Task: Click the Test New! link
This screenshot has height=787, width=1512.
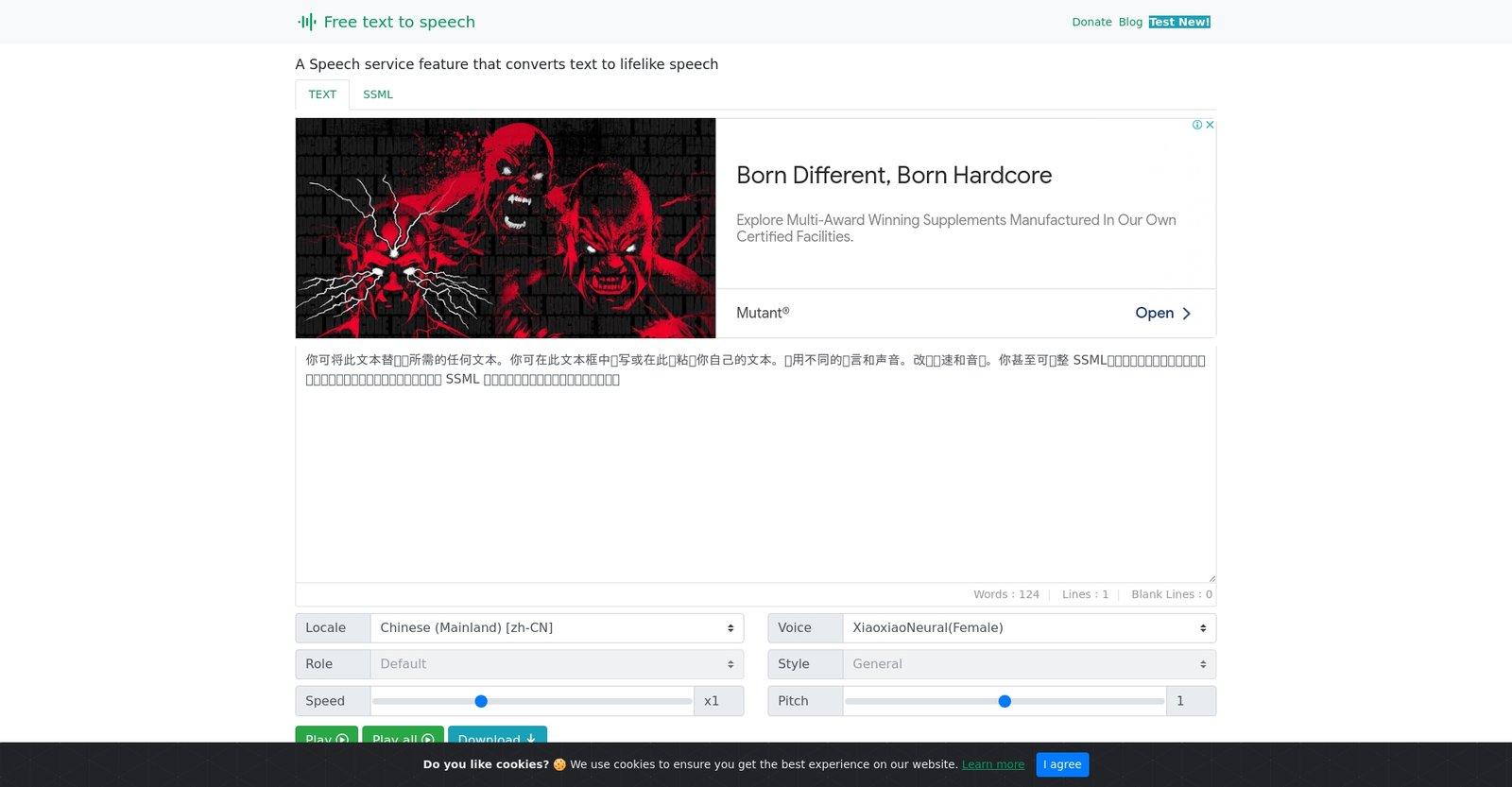Action: [x=1179, y=22]
